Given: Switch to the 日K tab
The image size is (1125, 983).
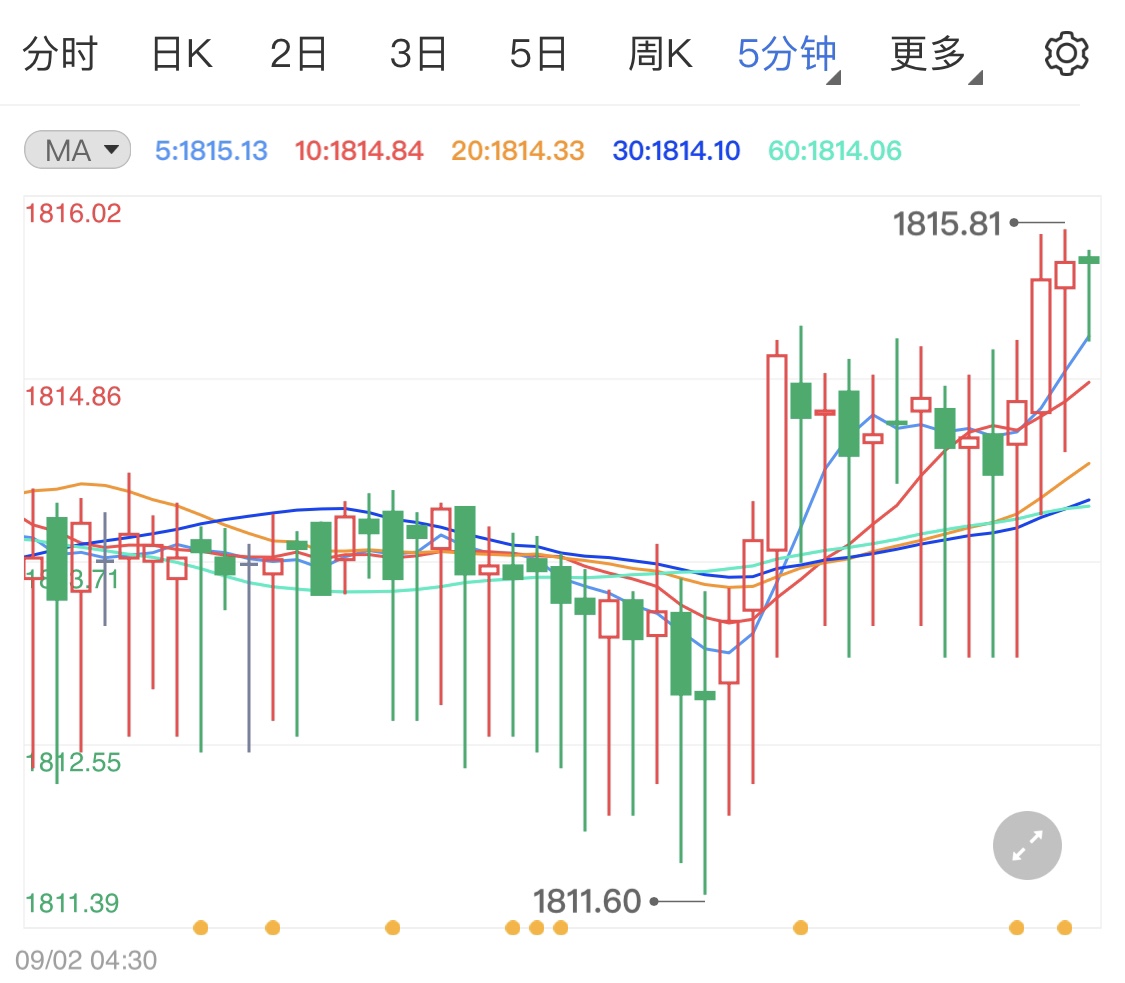Looking at the screenshot, I should coord(182,54).
